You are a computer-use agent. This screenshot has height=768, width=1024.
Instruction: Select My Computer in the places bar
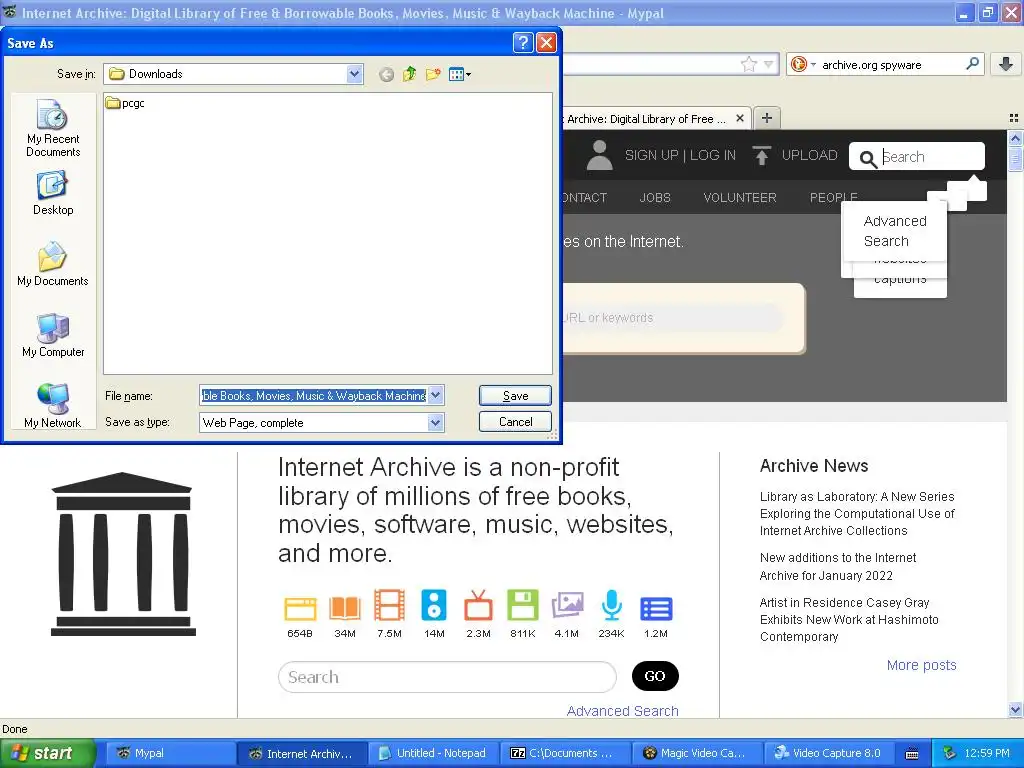click(53, 335)
